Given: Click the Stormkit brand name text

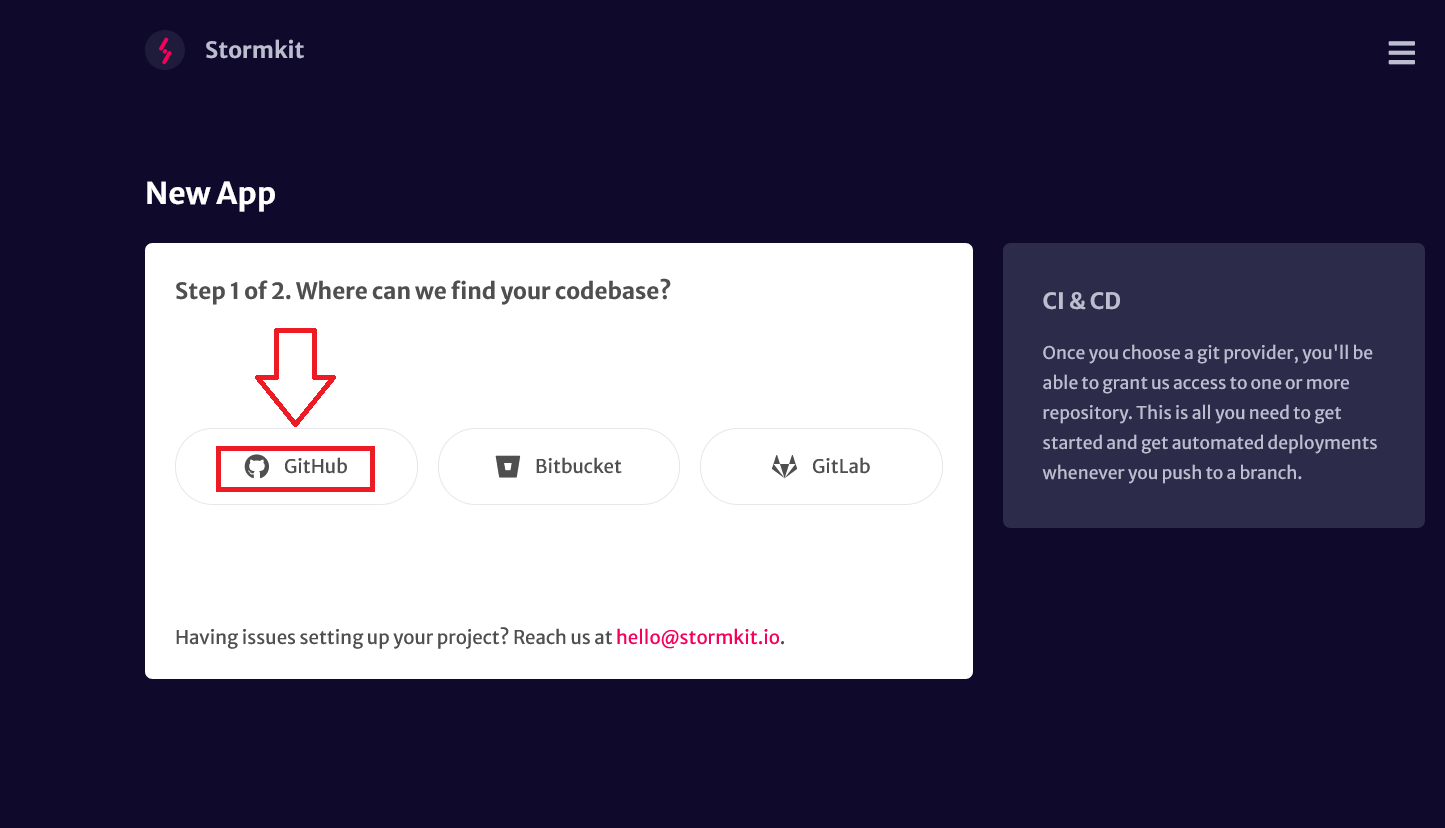Looking at the screenshot, I should [254, 50].
